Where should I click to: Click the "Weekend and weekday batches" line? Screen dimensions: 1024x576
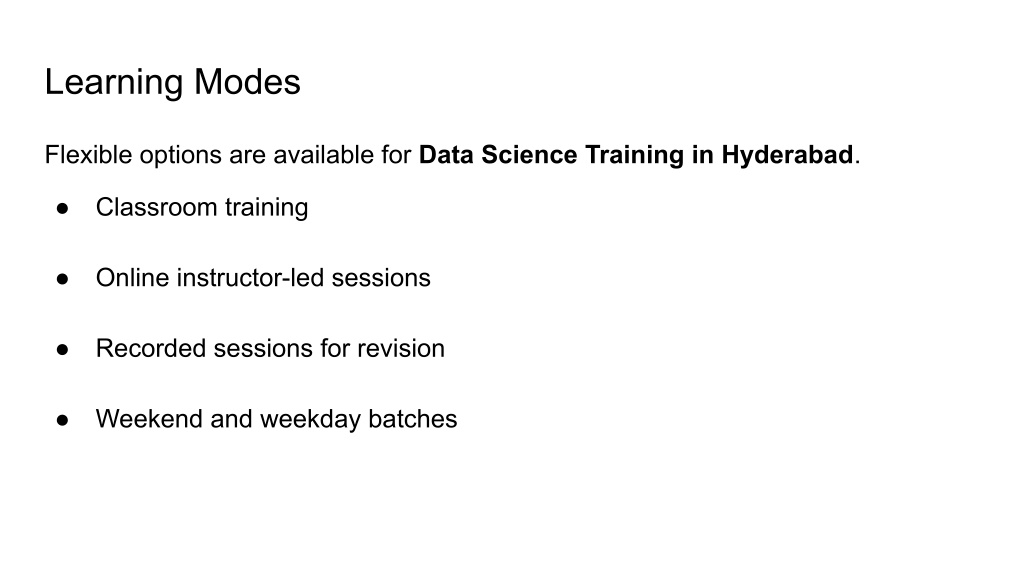click(276, 419)
